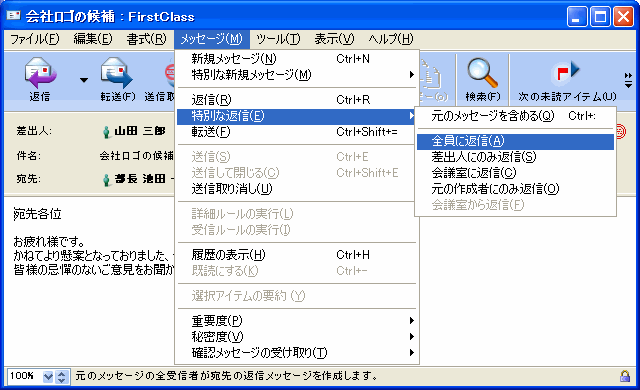Select 元のメッセージを含める option
640x390 pixels.
[516, 116]
